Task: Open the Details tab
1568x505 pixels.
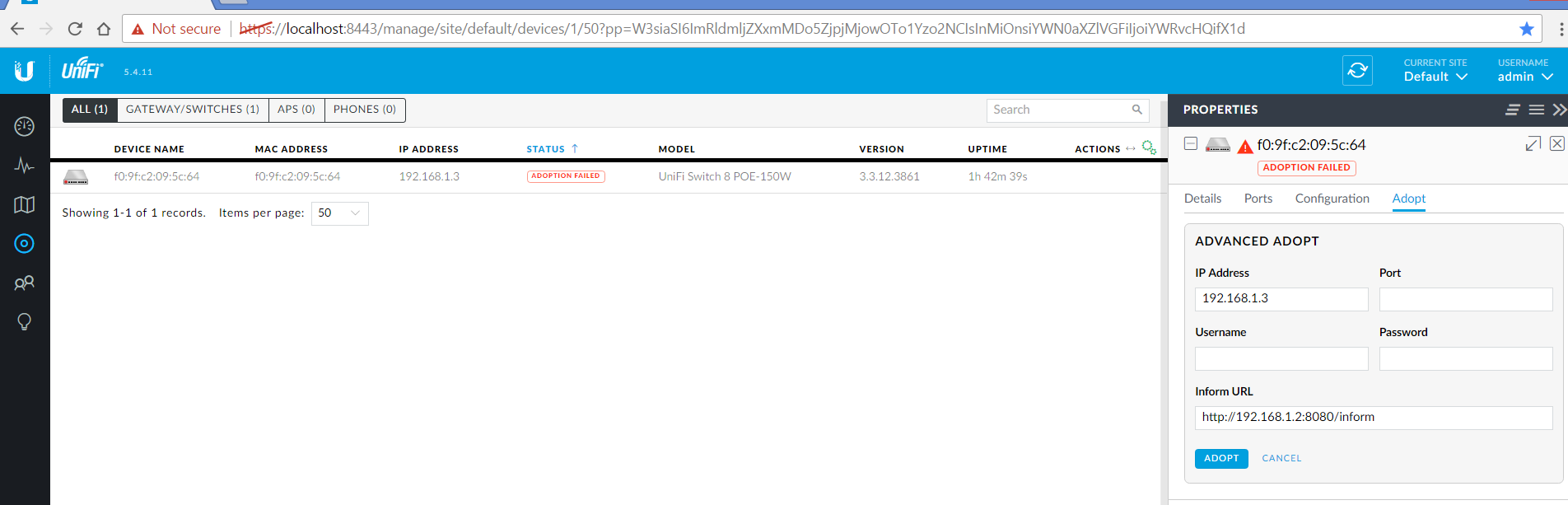Action: (x=1202, y=199)
